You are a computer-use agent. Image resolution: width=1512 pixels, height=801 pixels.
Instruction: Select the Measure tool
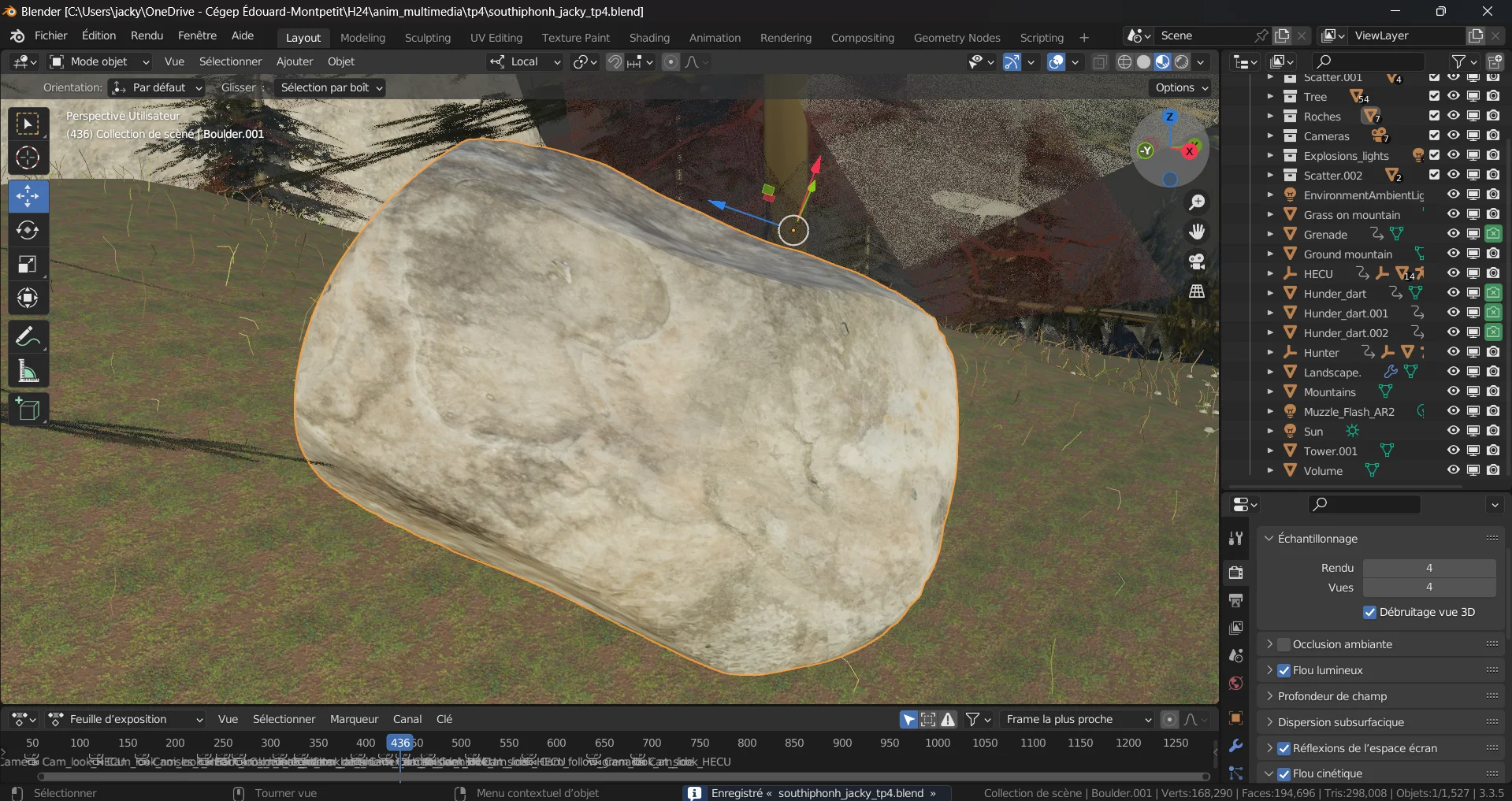tap(28, 371)
